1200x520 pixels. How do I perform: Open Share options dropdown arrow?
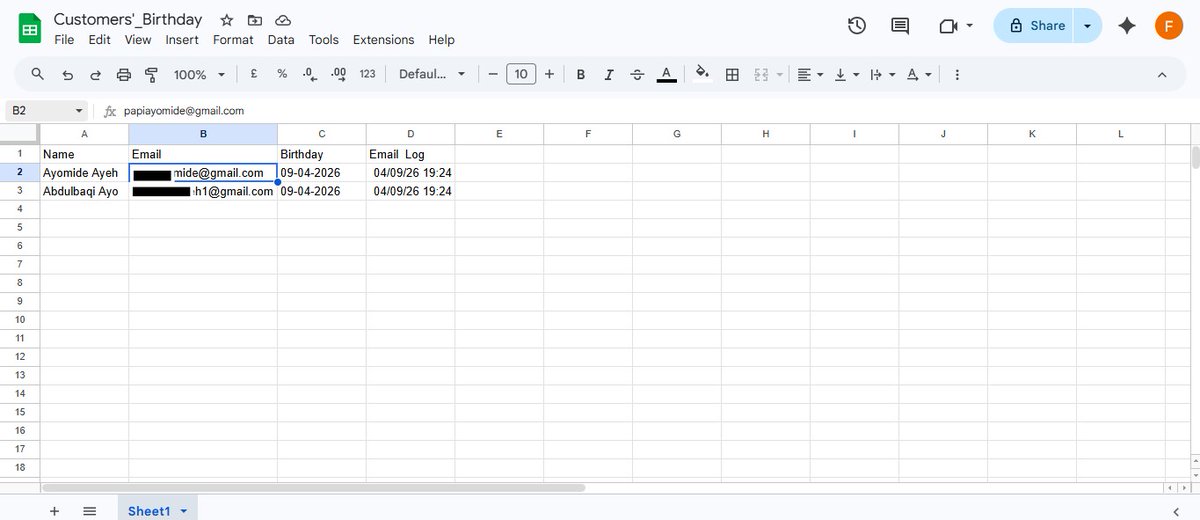pyautogui.click(x=1088, y=26)
